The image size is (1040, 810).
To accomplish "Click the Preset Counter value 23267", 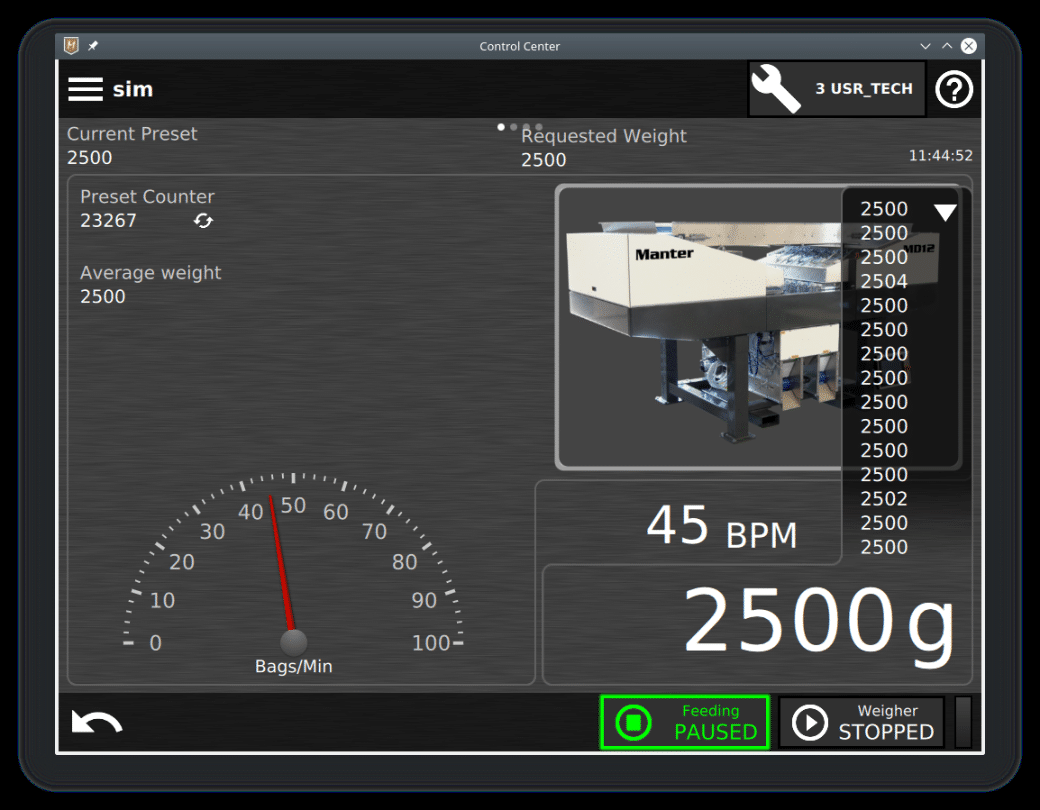I will 108,220.
